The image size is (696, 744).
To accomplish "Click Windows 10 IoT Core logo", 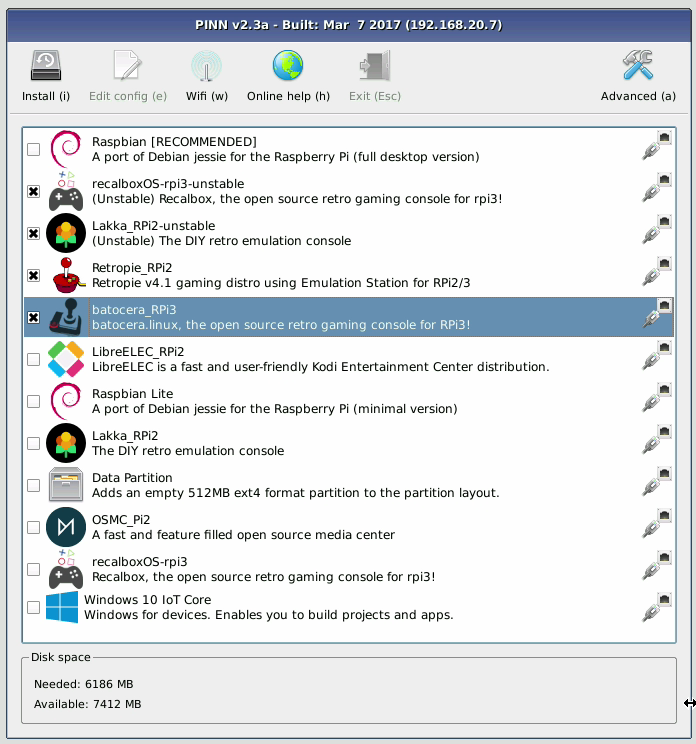I will click(62, 607).
